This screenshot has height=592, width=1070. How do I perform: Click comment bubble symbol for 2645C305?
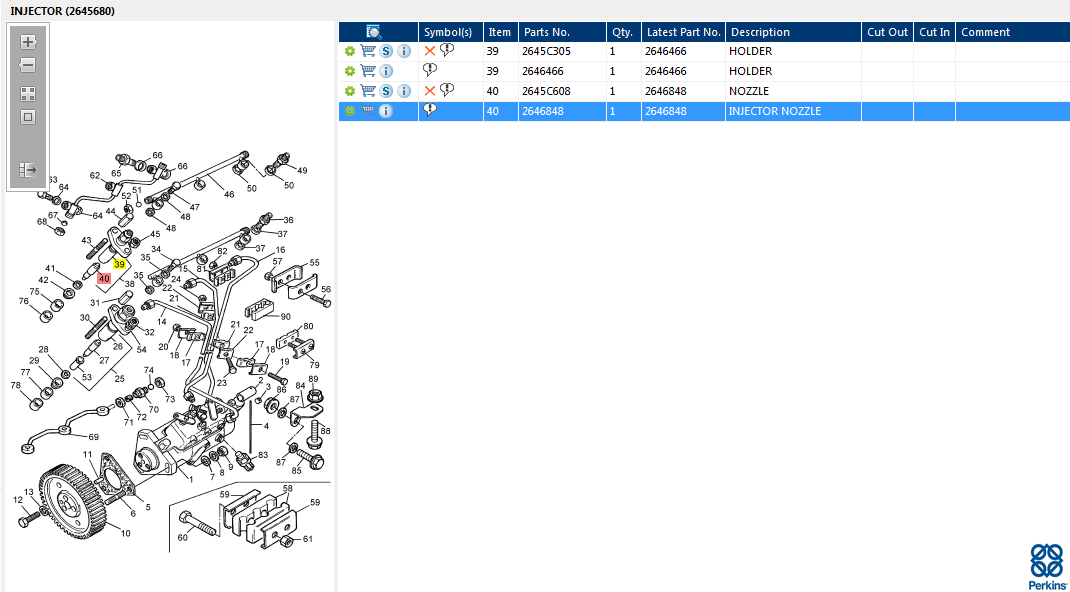pos(447,50)
